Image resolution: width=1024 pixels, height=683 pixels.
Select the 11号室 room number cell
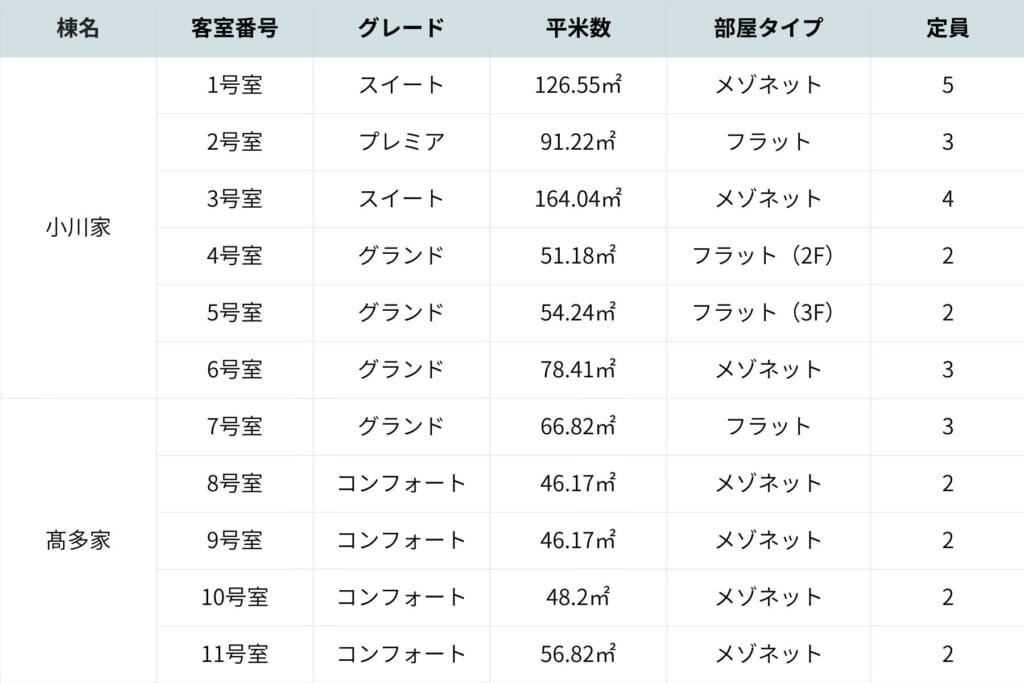234,655
